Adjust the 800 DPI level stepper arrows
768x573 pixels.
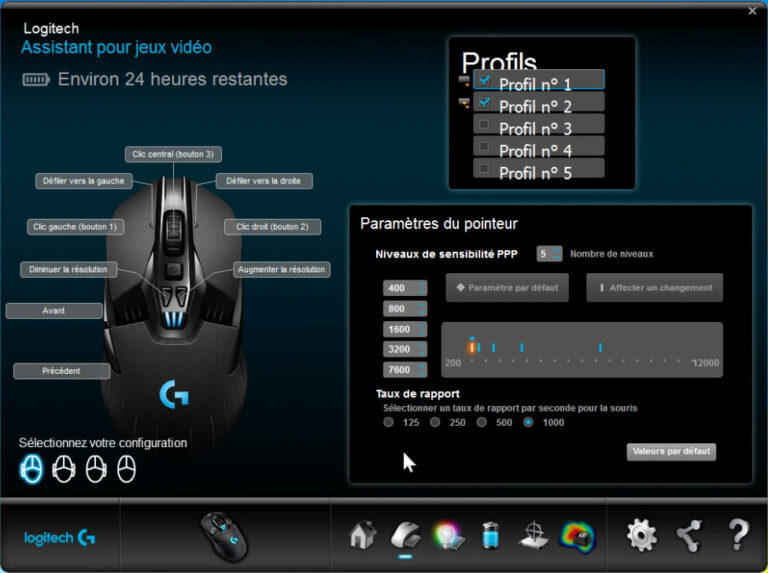[x=422, y=309]
